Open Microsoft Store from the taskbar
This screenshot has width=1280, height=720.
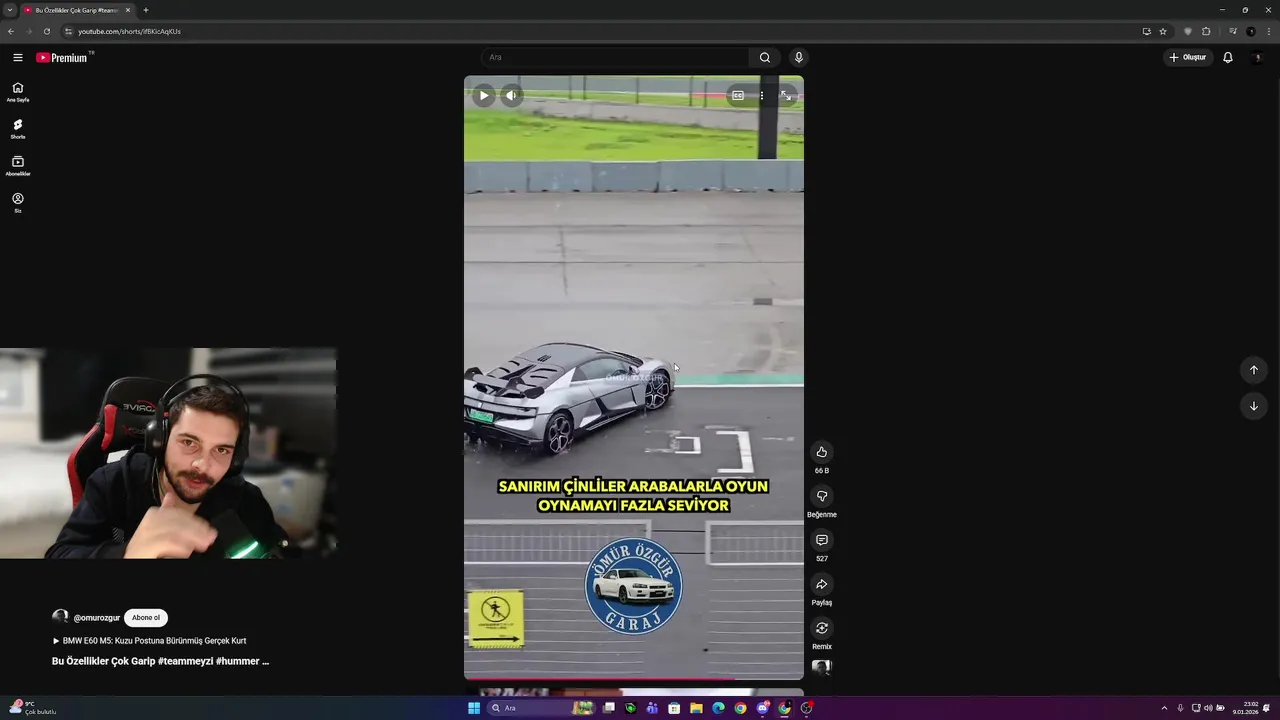click(674, 708)
